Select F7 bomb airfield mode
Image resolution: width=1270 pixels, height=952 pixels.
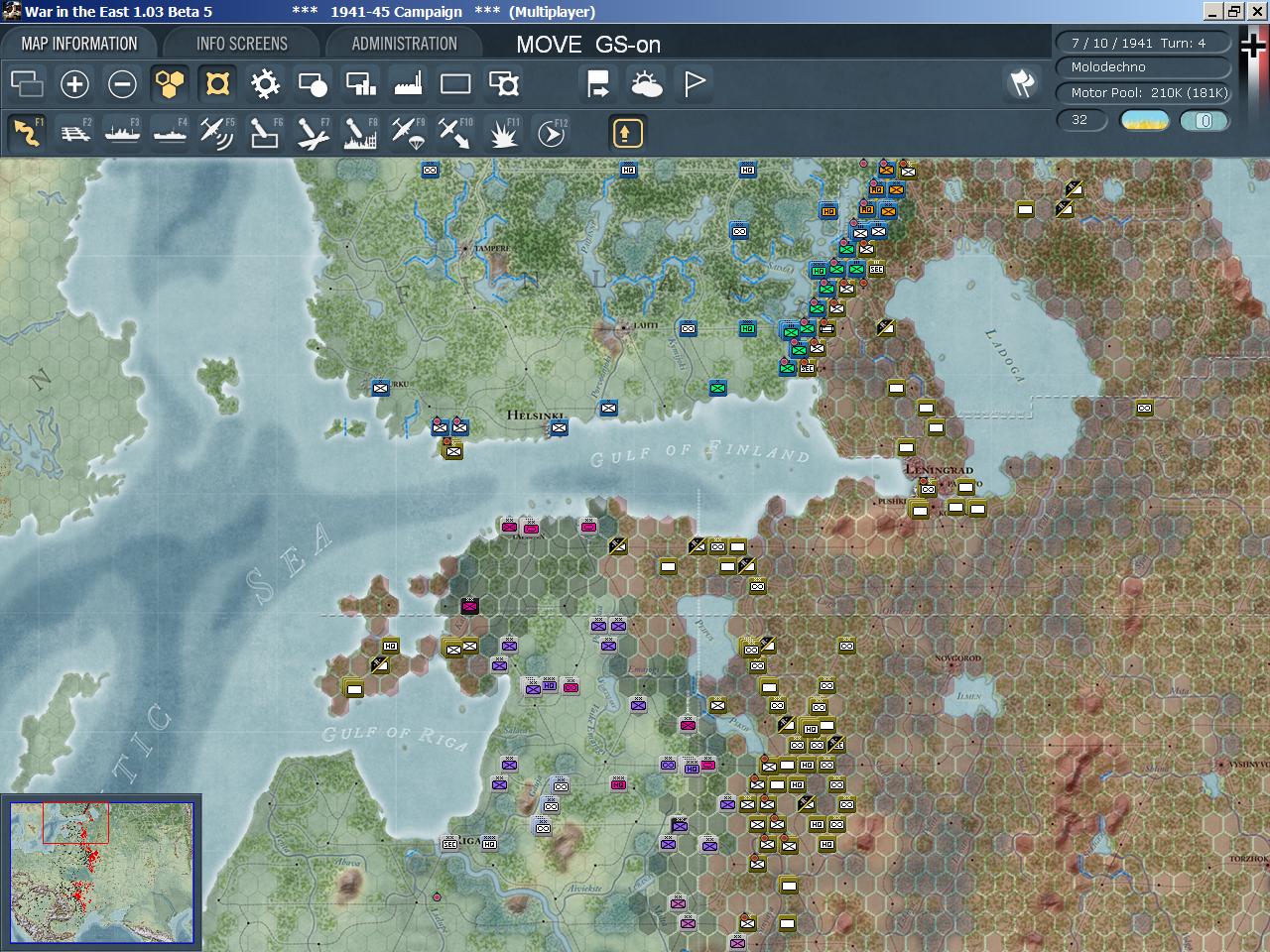coord(313,133)
